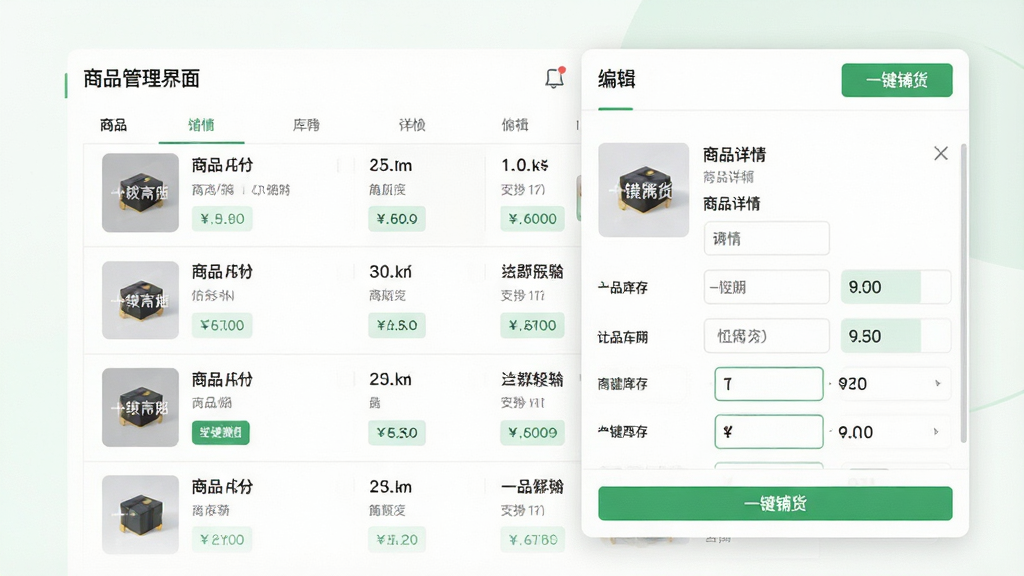
Task: Click green 一键铺货 button beside 编辑 heading
Action: tap(897, 80)
